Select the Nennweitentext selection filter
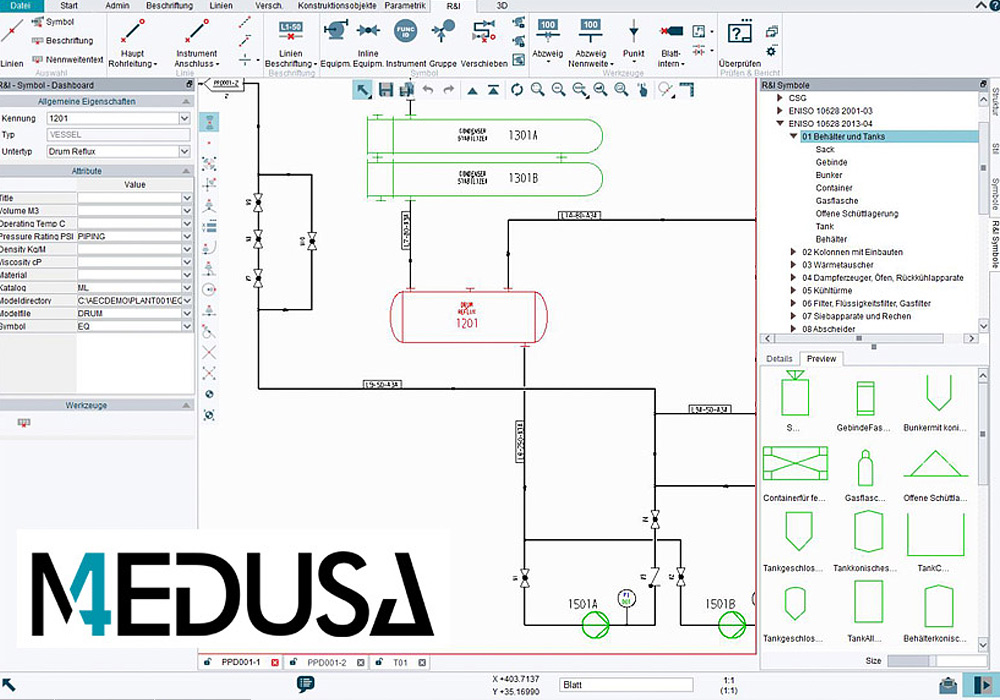 [x=68, y=59]
